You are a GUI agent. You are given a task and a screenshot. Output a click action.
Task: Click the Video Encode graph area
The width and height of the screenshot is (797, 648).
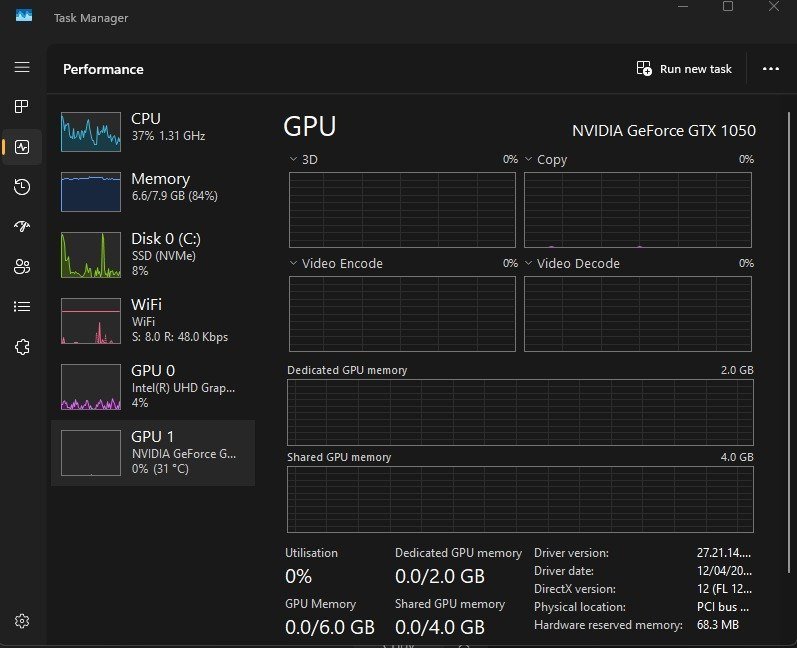[402, 314]
